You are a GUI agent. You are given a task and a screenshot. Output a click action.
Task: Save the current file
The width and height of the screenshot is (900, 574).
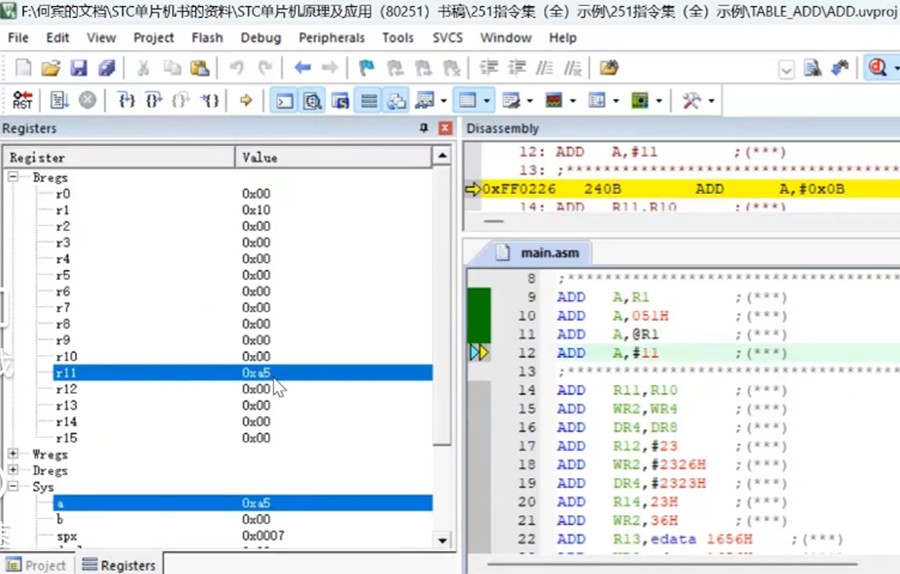click(x=79, y=68)
